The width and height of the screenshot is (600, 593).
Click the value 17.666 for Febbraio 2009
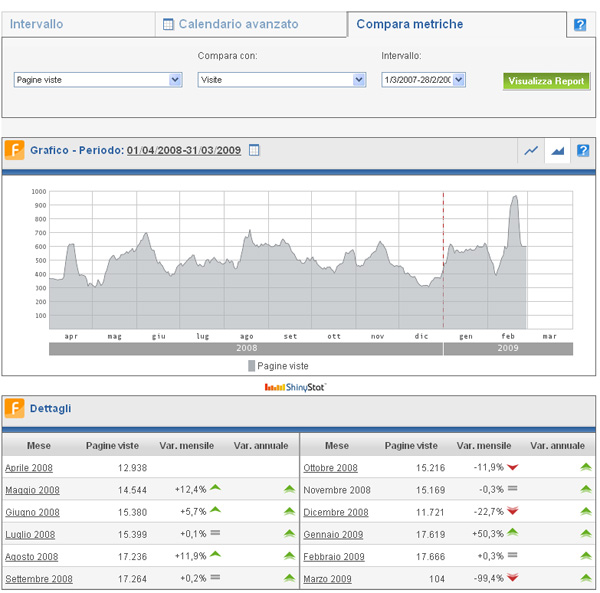pyautogui.click(x=430, y=557)
